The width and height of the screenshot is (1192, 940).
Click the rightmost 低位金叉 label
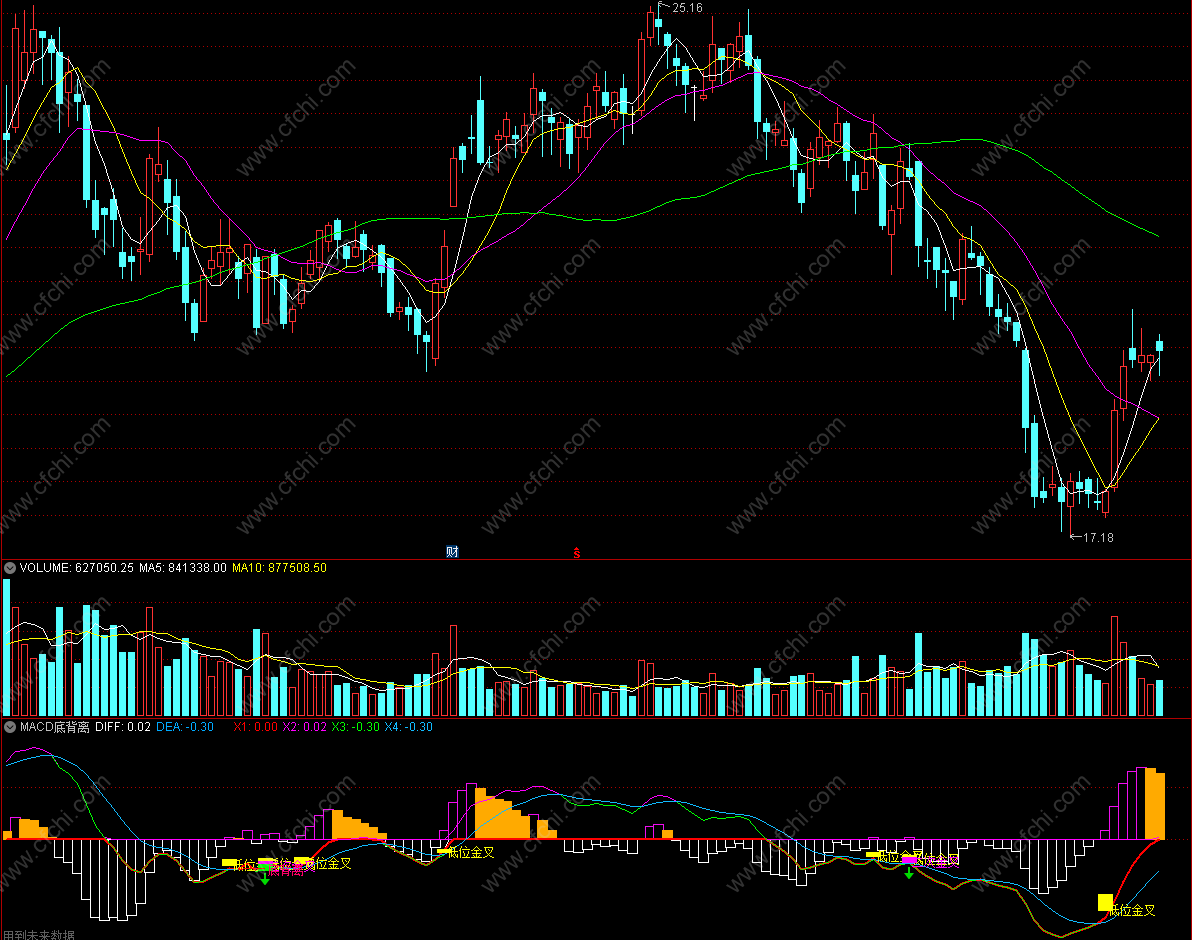pyautogui.click(x=1133, y=910)
